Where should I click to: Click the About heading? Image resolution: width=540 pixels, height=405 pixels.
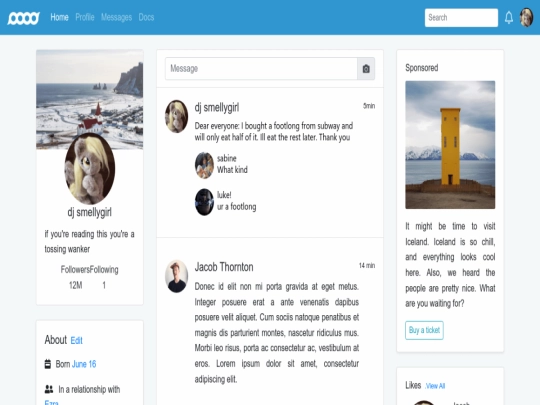tap(55, 340)
